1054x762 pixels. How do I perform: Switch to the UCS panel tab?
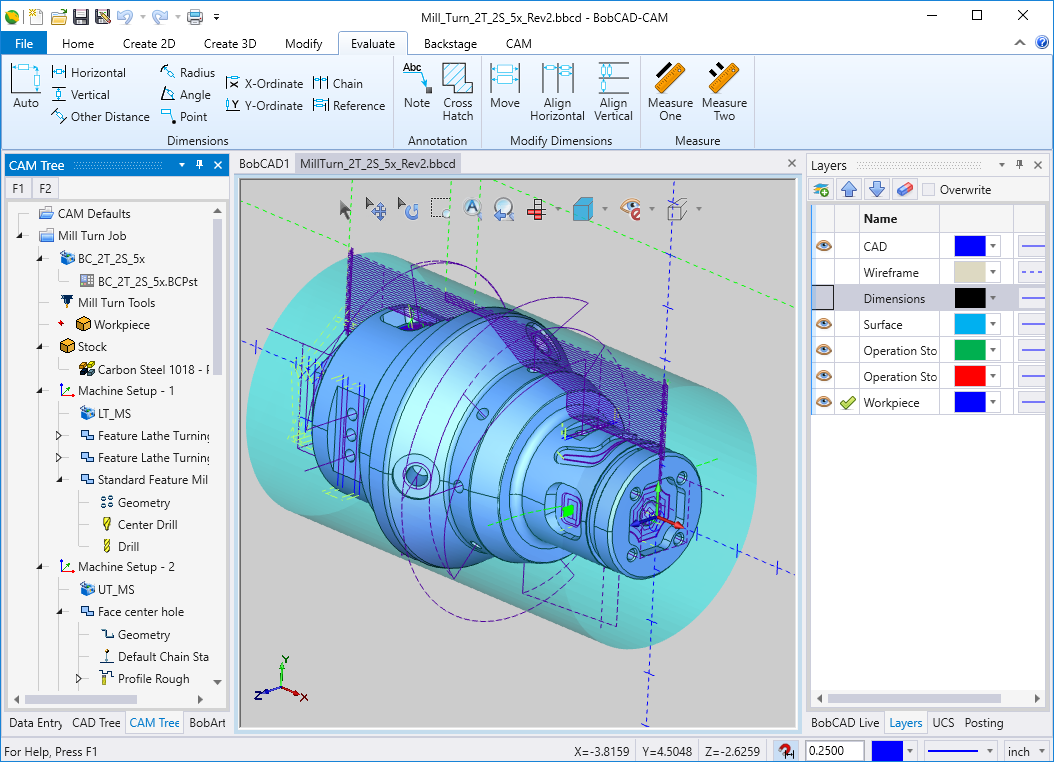click(943, 723)
